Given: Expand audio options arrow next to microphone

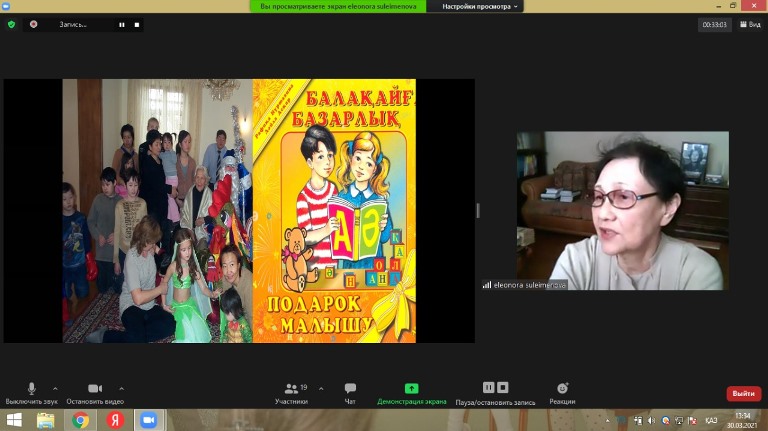Looking at the screenshot, I should coord(55,389).
